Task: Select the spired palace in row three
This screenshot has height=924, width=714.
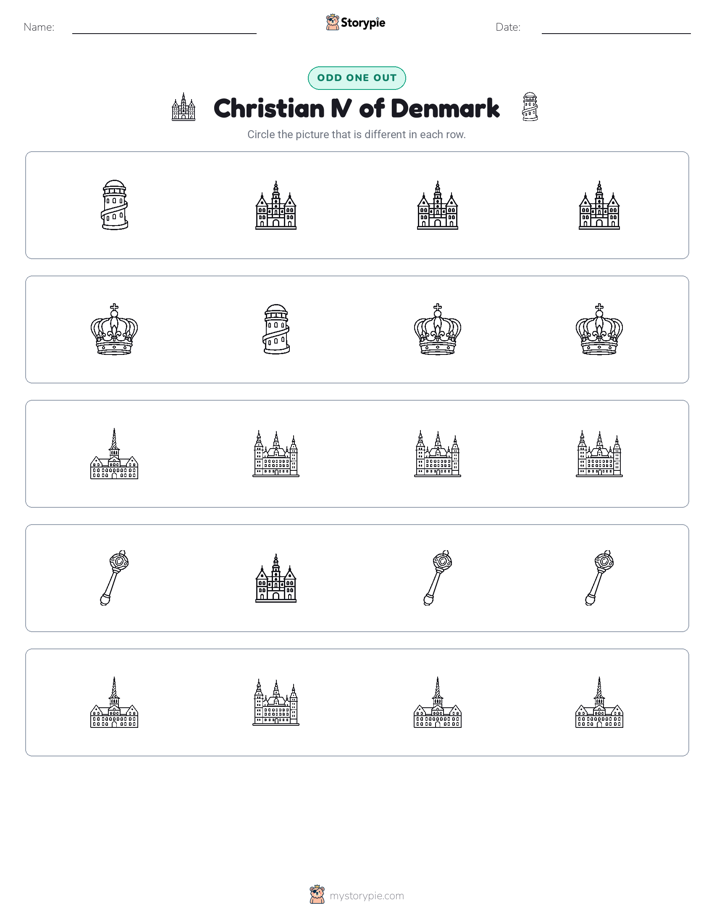Action: click(x=114, y=454)
